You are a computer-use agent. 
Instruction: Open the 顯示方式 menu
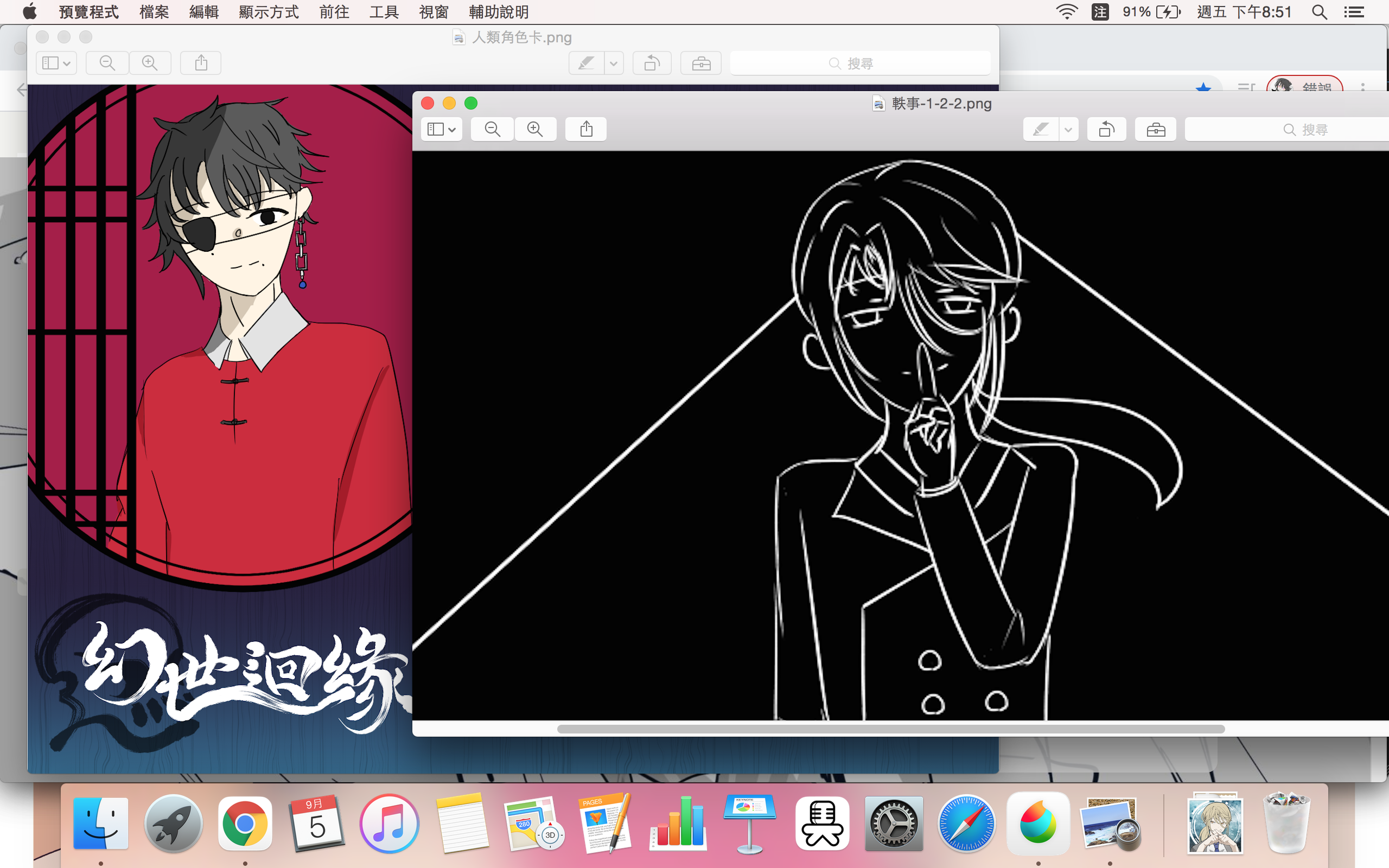click(x=269, y=11)
